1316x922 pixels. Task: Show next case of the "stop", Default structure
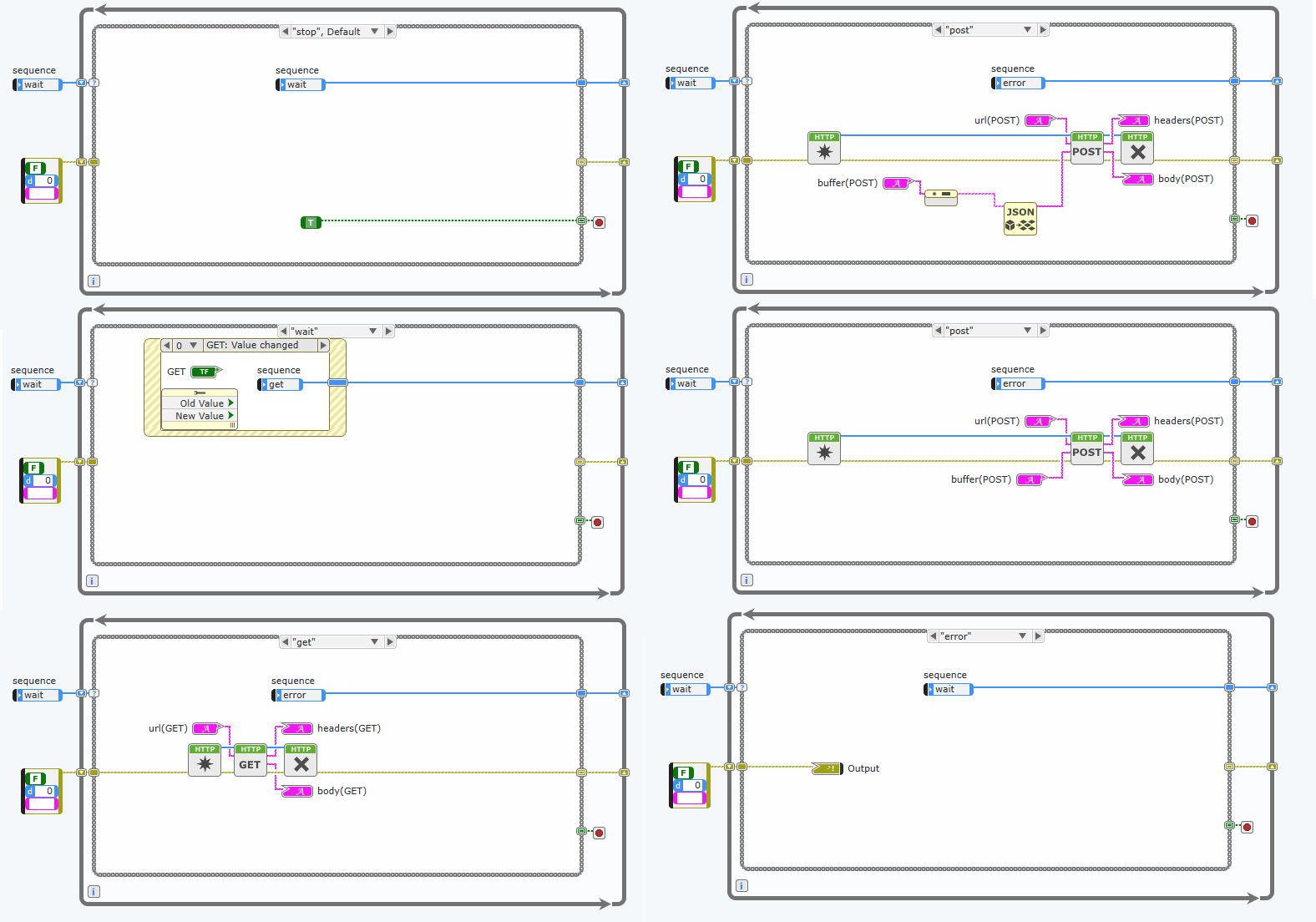pos(390,32)
